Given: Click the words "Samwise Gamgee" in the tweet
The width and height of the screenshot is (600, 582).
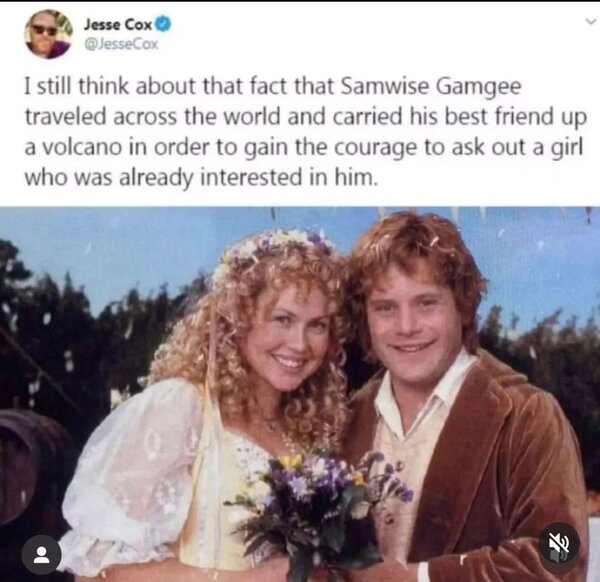Looking at the screenshot, I should [x=430, y=87].
